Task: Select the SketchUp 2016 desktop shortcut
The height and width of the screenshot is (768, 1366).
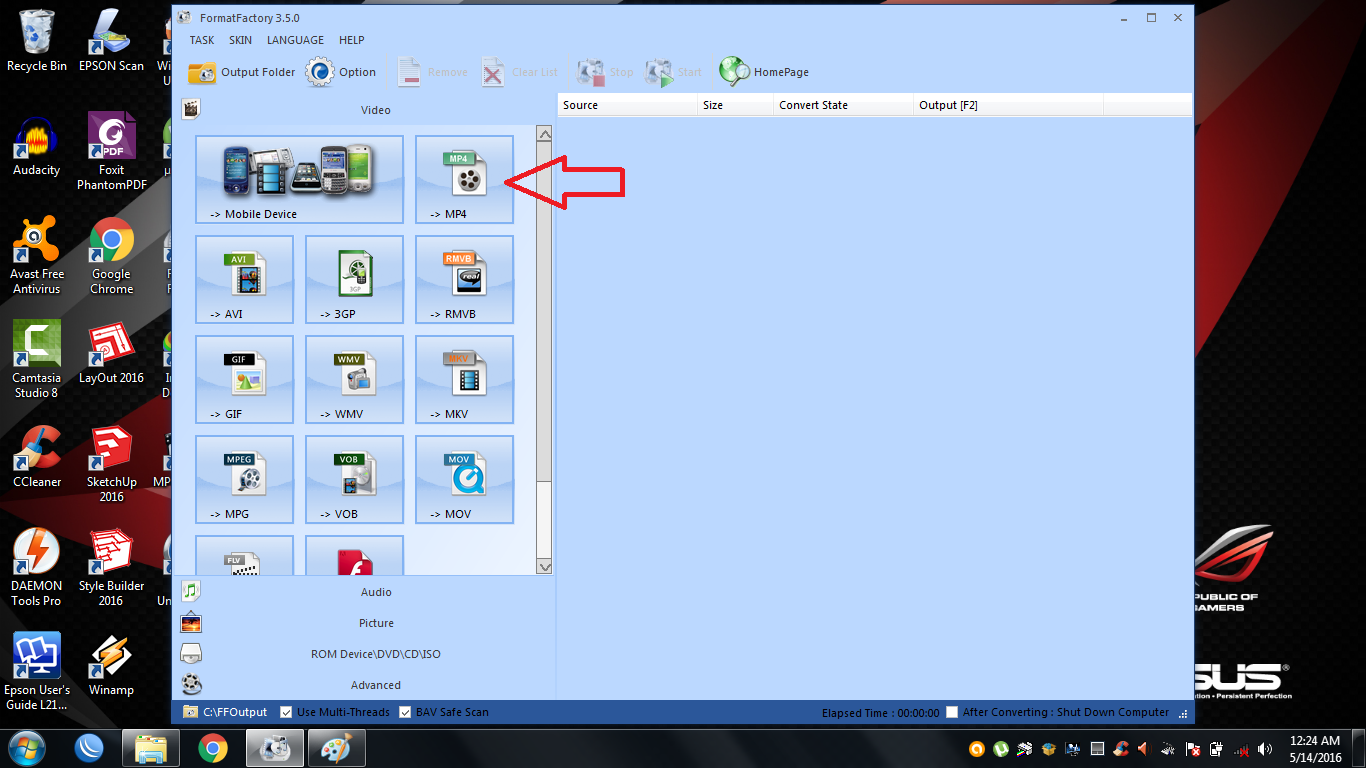Action: [x=111, y=464]
